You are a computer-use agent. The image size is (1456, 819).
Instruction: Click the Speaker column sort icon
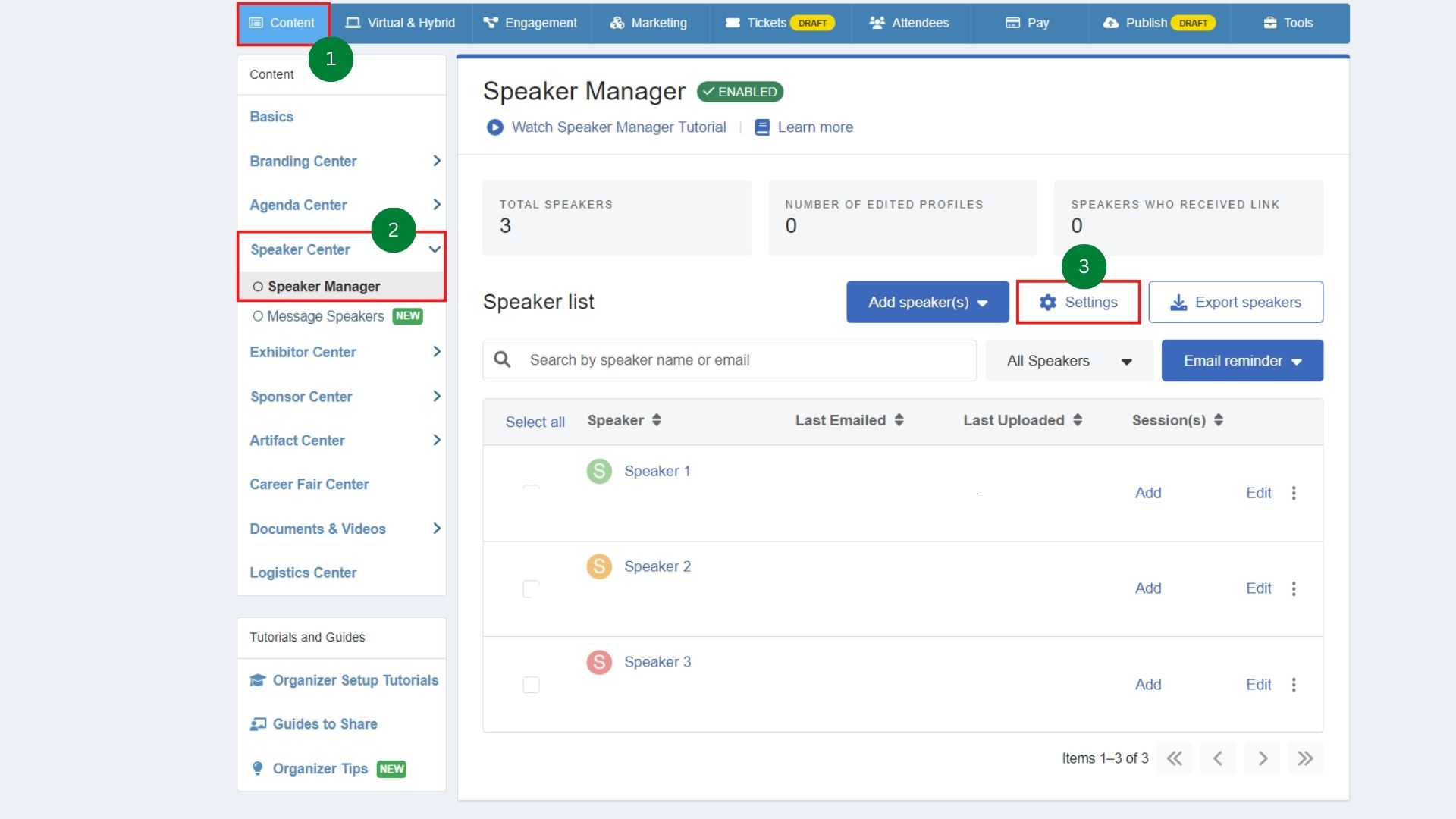pos(657,420)
